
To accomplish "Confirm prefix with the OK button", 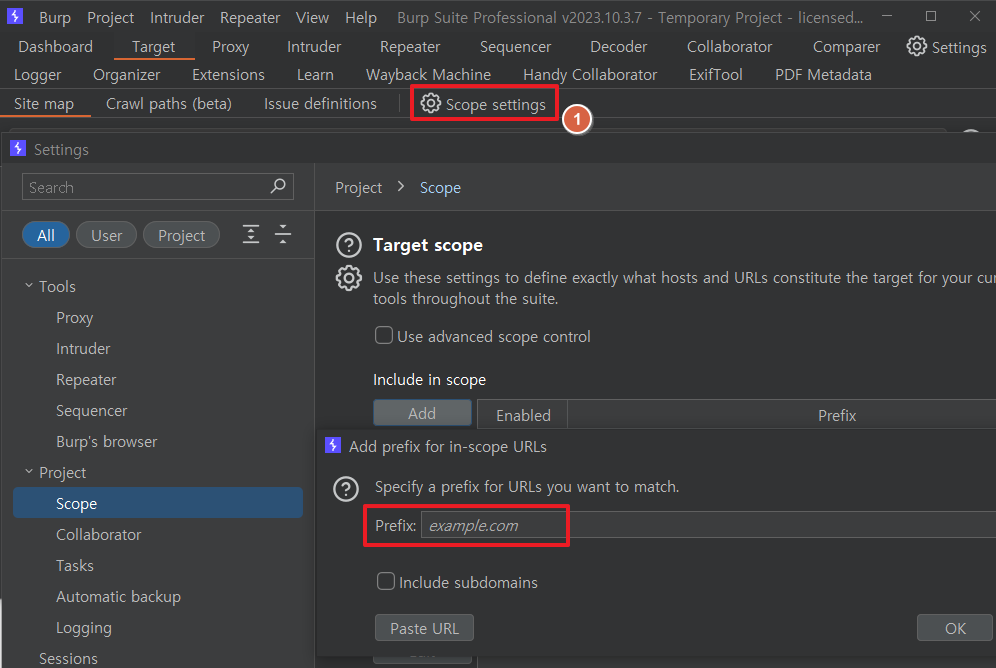I will point(955,628).
